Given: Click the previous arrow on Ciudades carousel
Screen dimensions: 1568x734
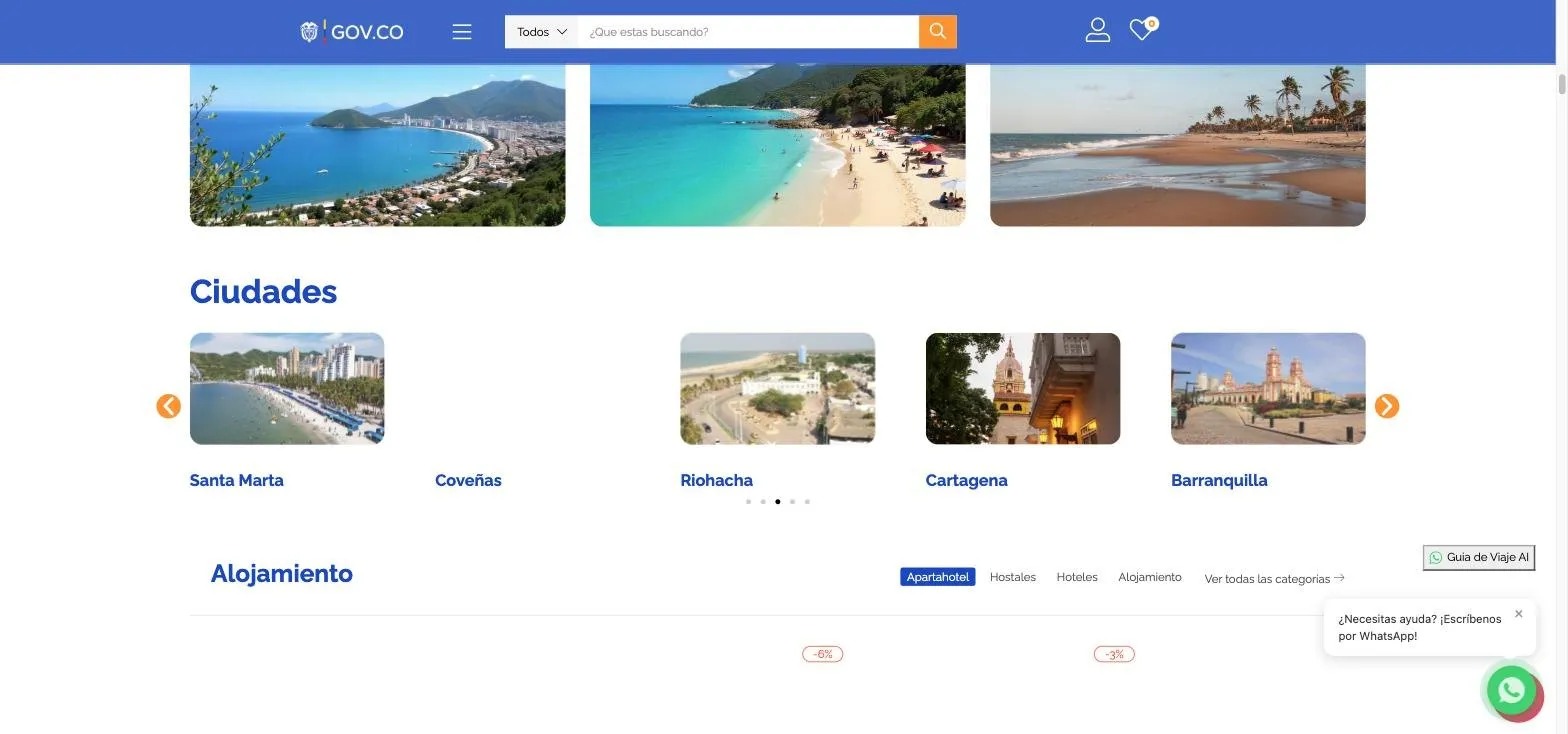Looking at the screenshot, I should coord(169,406).
